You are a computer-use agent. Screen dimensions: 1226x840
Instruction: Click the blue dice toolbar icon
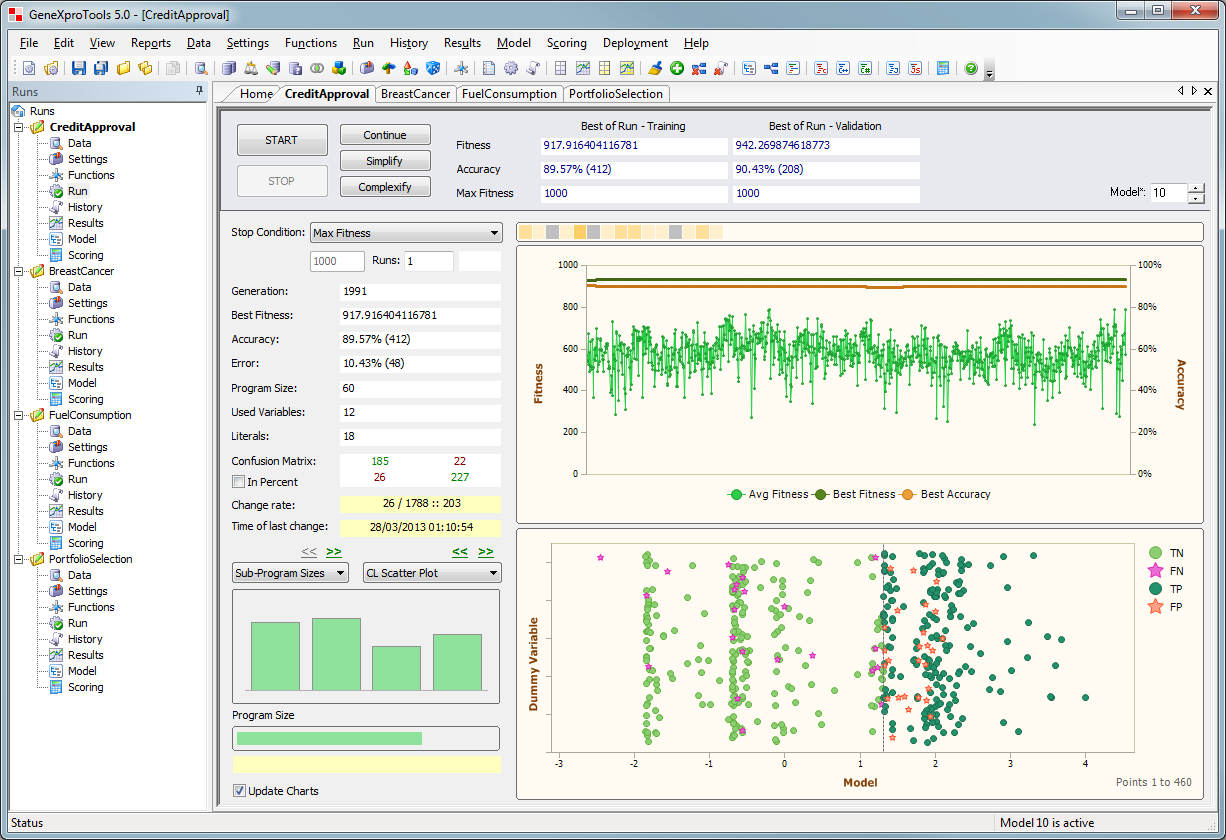coord(433,68)
